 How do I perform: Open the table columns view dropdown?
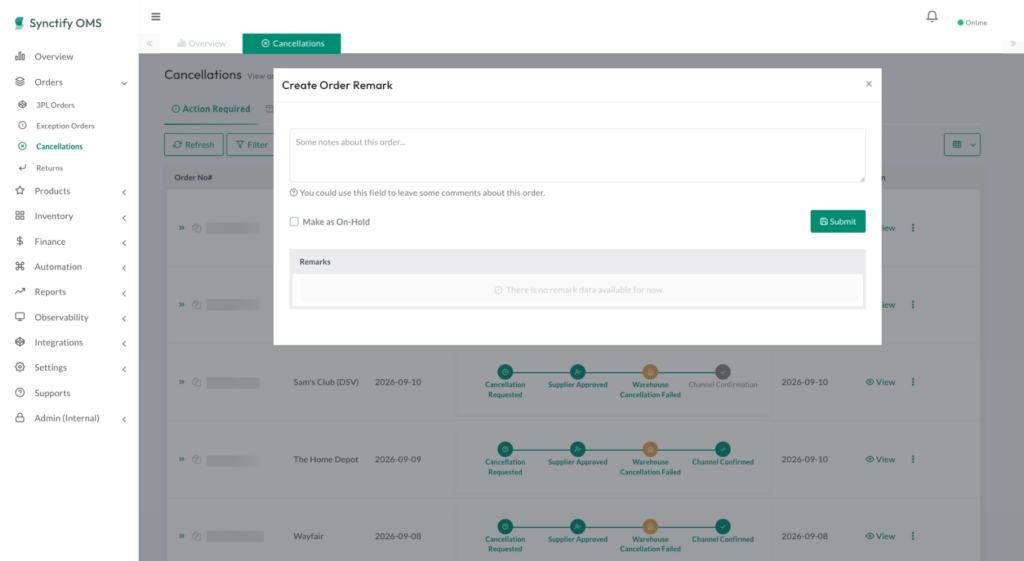coord(962,144)
